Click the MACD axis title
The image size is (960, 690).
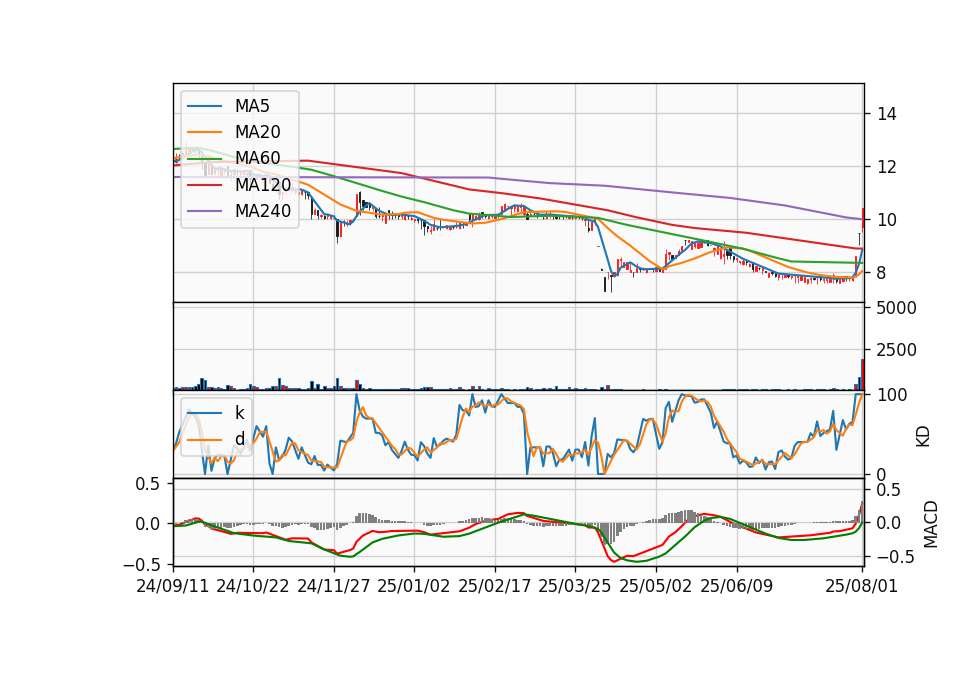(931, 524)
